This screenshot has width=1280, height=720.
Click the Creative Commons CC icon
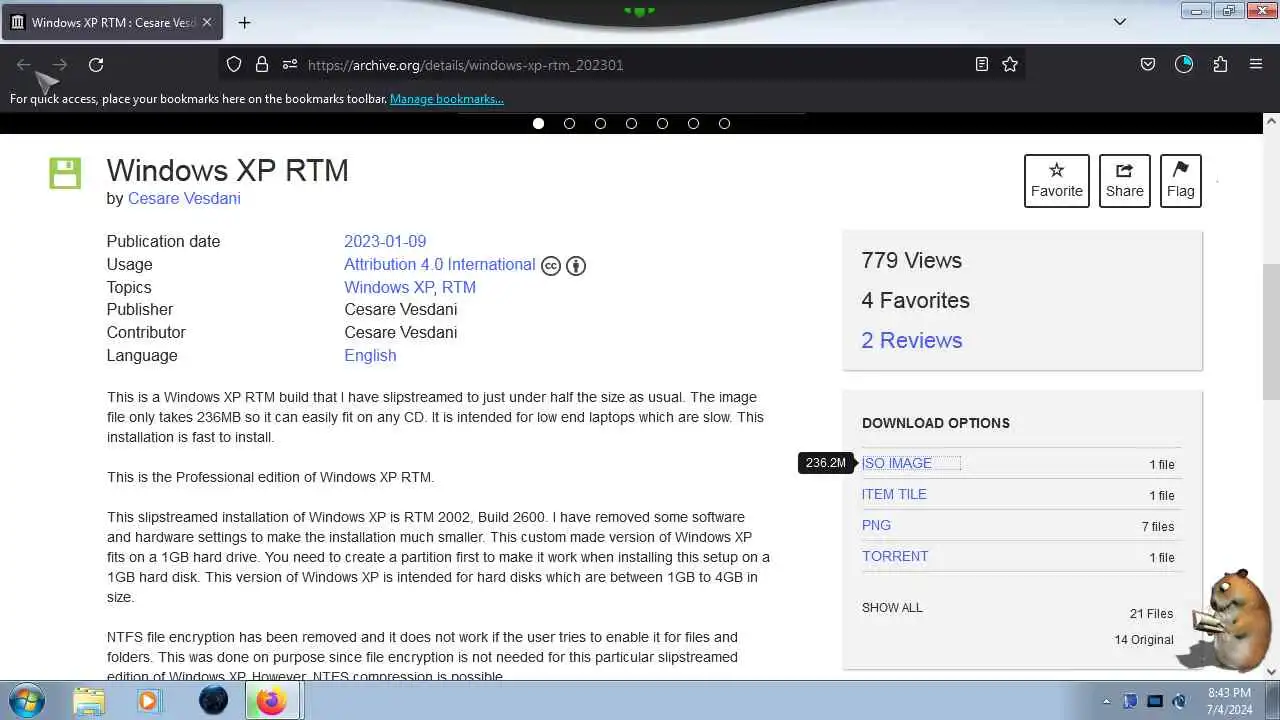(x=551, y=266)
